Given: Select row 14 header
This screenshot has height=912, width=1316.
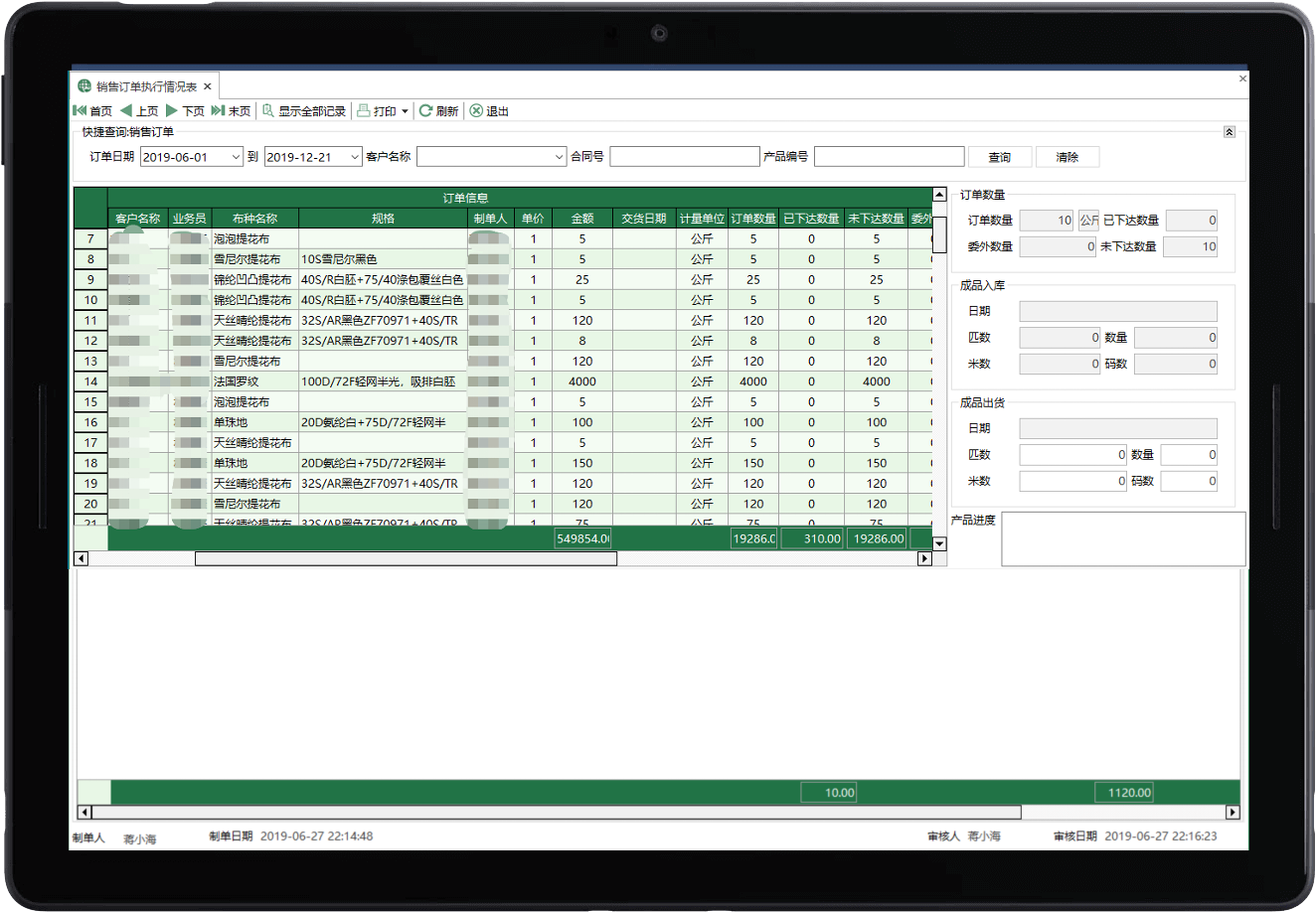Looking at the screenshot, I should point(90,381).
